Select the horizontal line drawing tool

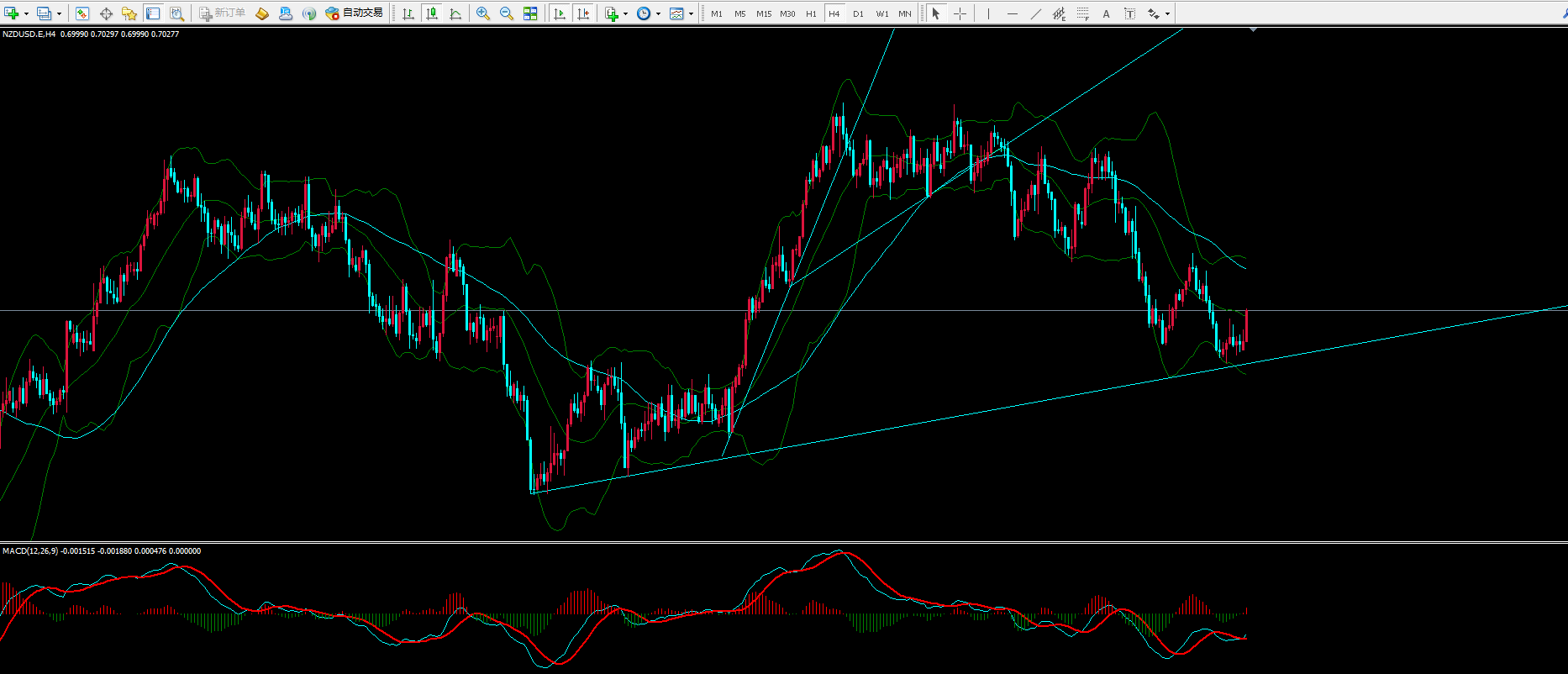[1012, 13]
